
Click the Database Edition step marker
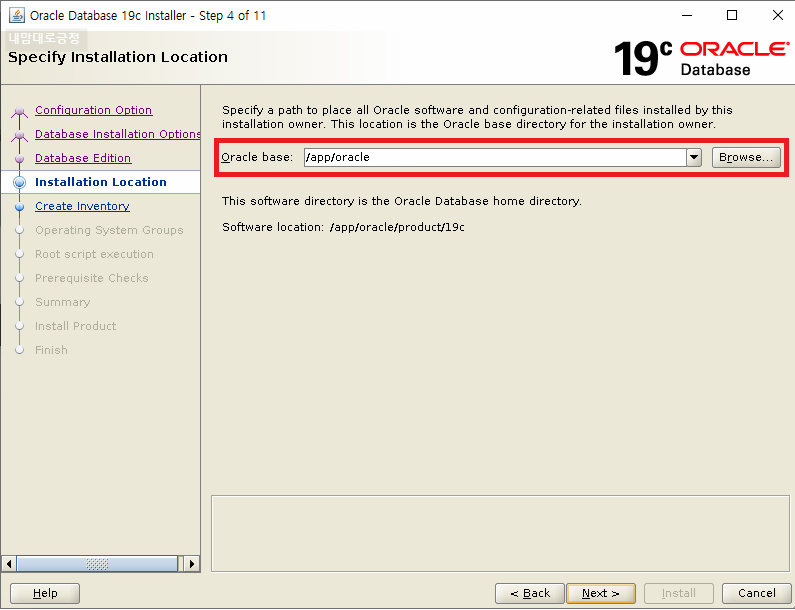point(19,159)
